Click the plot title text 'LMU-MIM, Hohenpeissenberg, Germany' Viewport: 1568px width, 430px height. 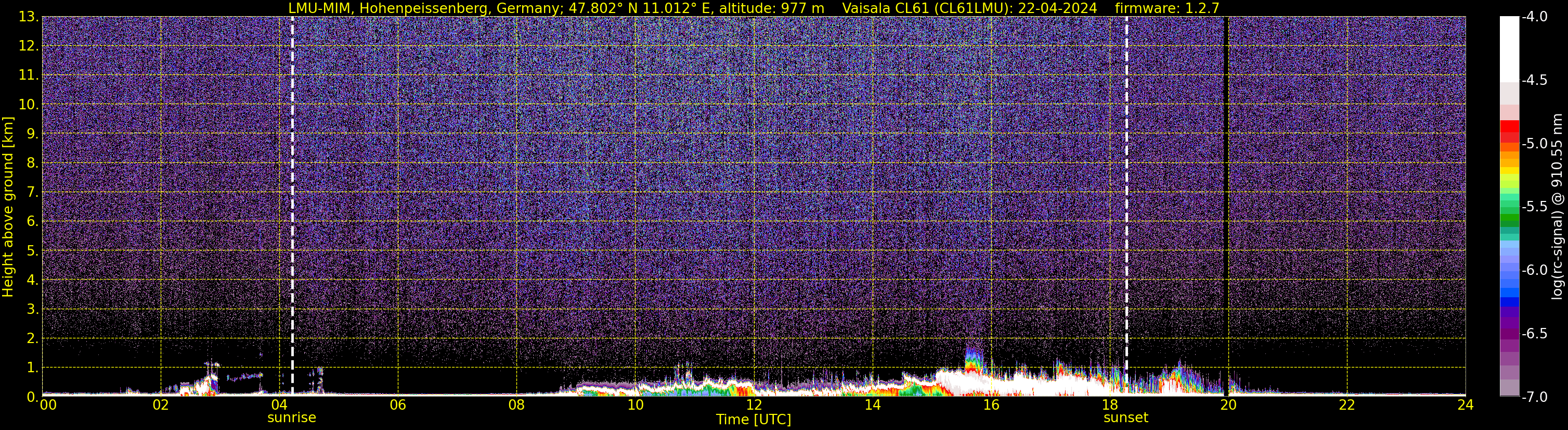coord(425,8)
